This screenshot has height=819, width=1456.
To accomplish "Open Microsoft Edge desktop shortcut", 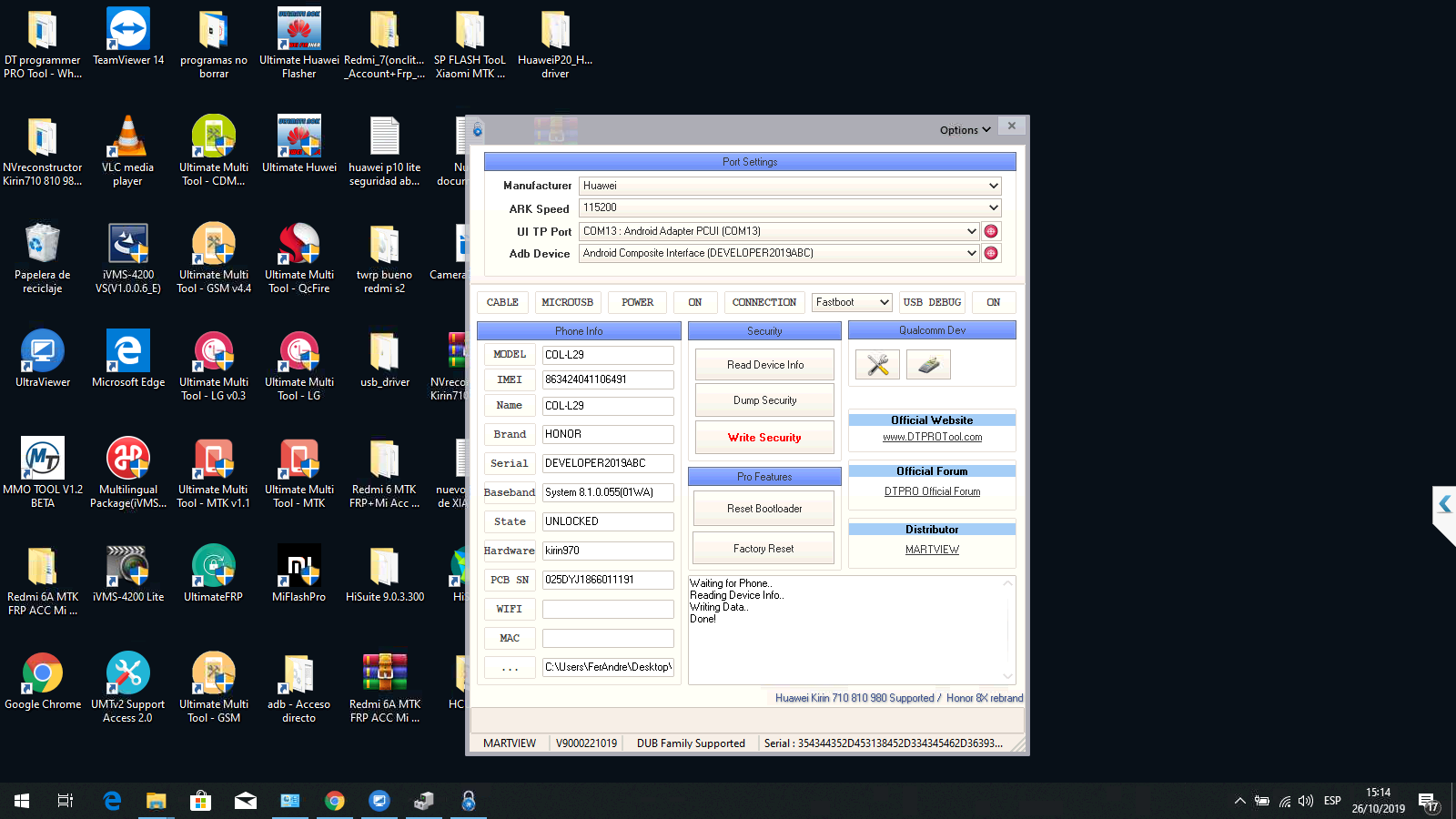I will [128, 359].
